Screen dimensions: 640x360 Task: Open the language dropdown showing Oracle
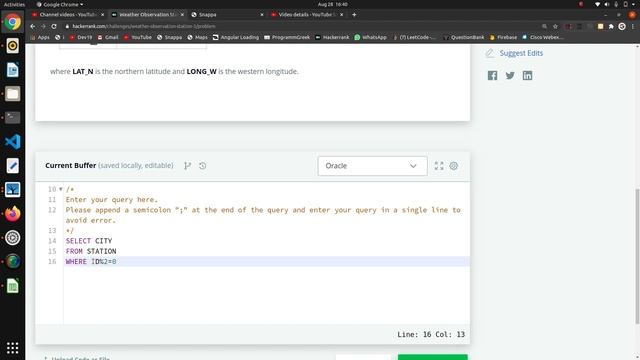372,166
